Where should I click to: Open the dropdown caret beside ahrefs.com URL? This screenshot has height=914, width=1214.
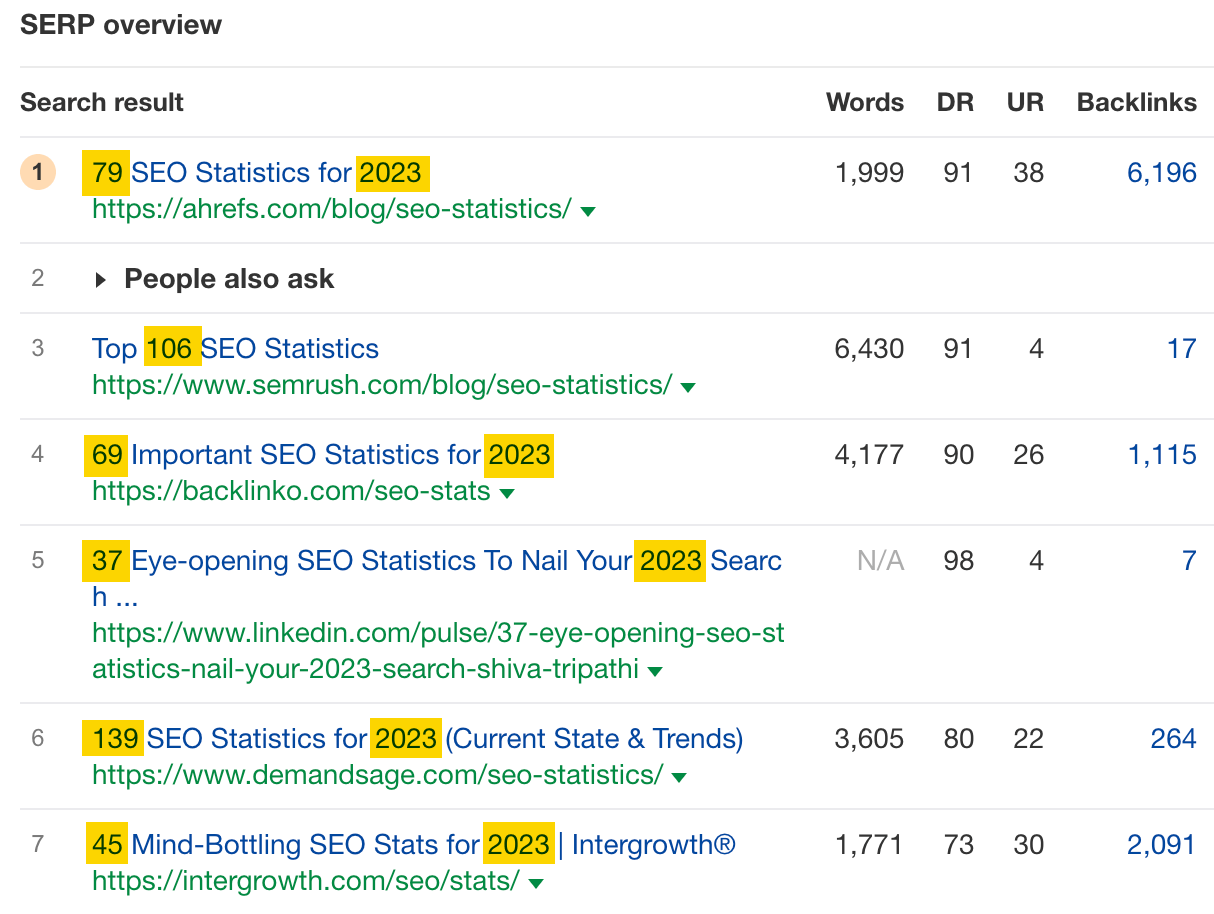click(x=588, y=211)
